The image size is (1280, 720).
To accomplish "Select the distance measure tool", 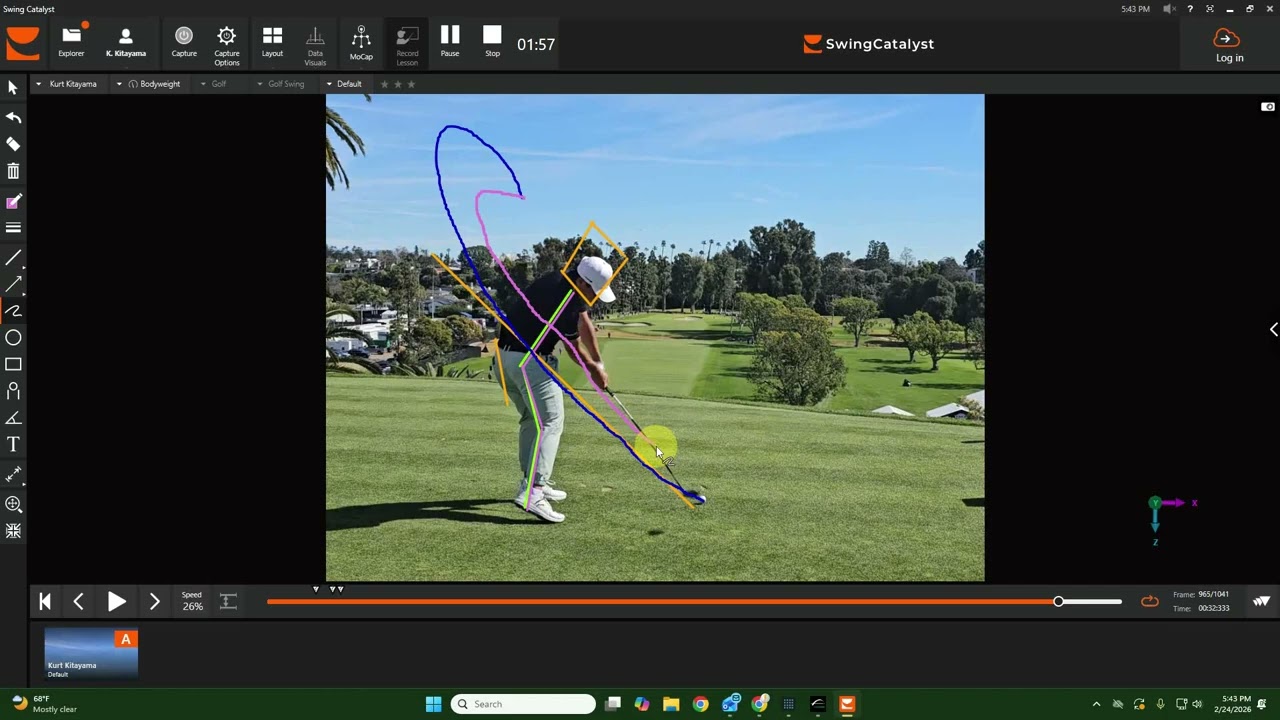I will (x=13, y=474).
